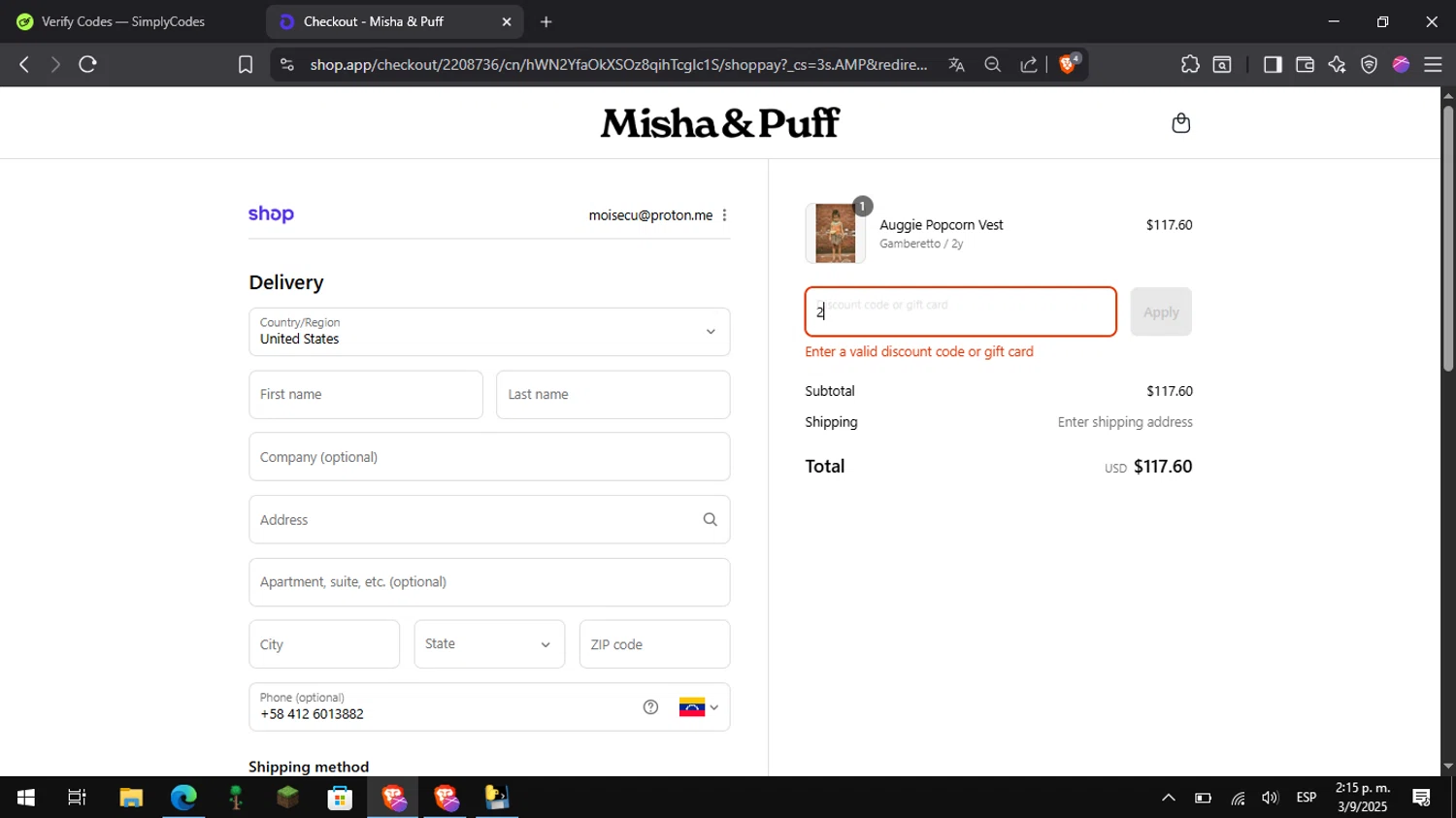Open Task View in taskbar
Screen dimensions: 1456x818
(77, 798)
